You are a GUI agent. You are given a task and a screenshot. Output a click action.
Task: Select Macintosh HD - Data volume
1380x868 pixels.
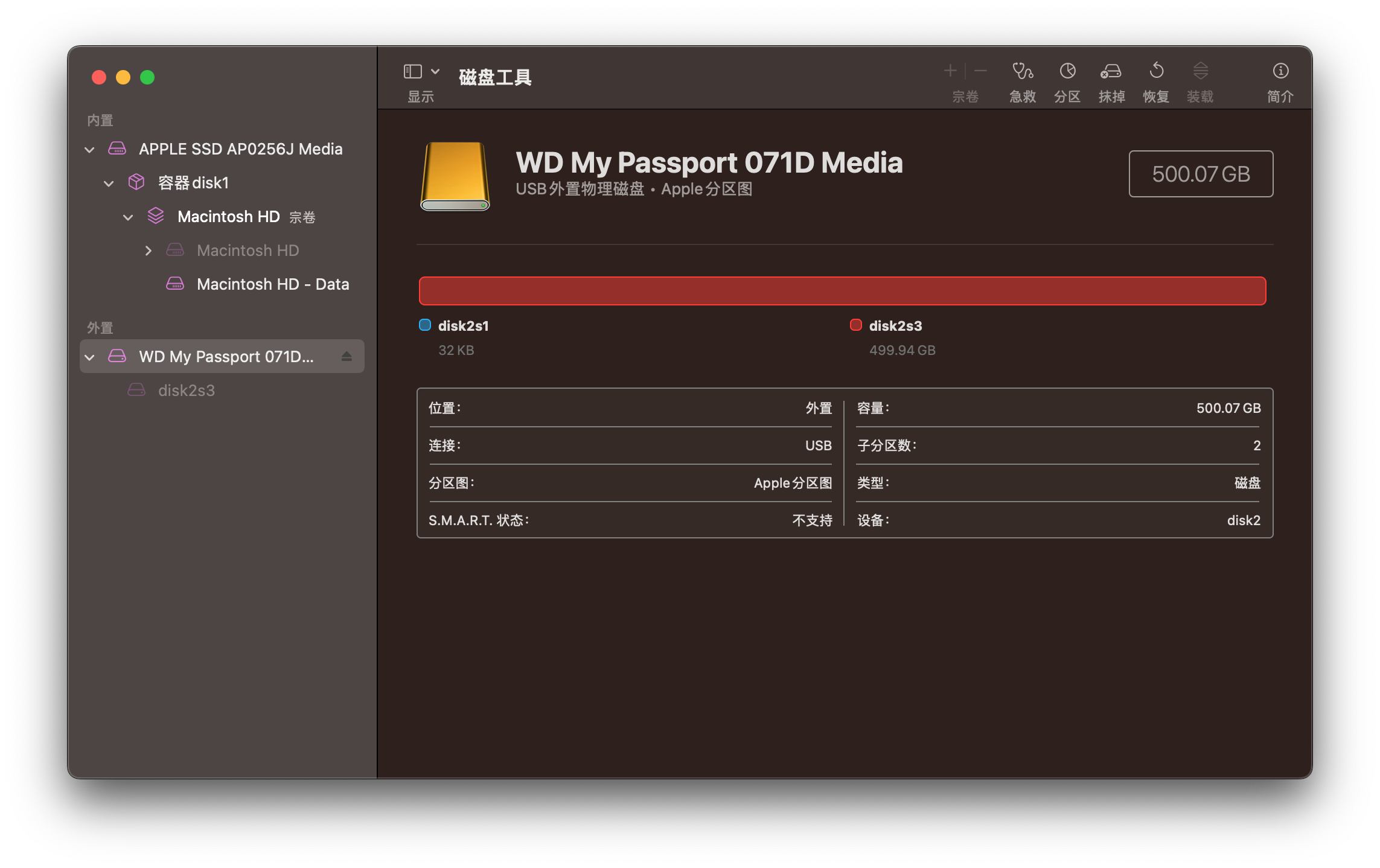tap(272, 284)
